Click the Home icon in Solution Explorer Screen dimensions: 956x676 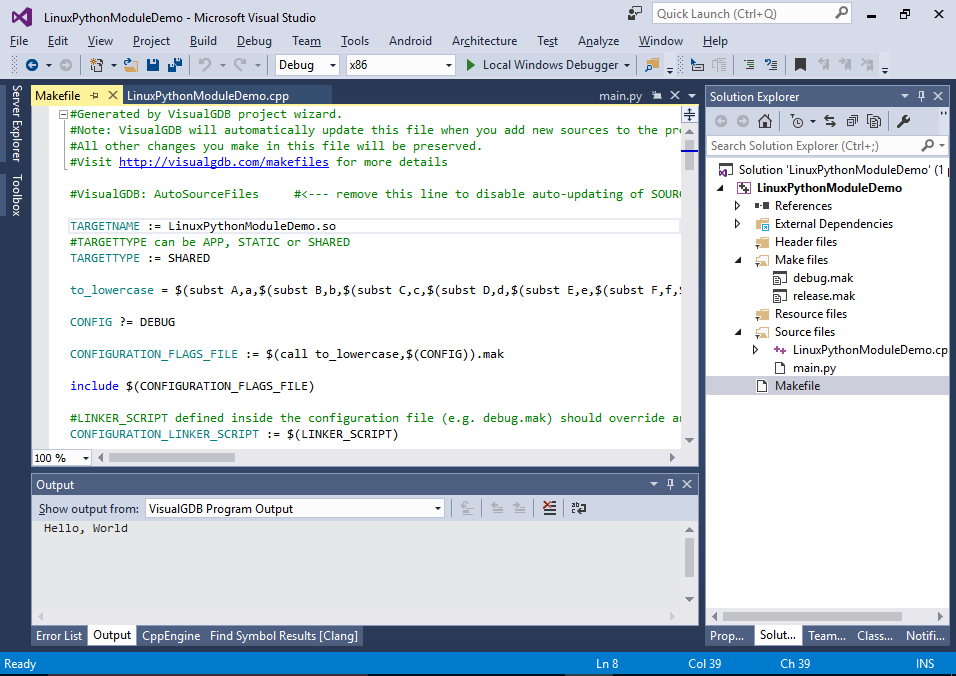(765, 121)
